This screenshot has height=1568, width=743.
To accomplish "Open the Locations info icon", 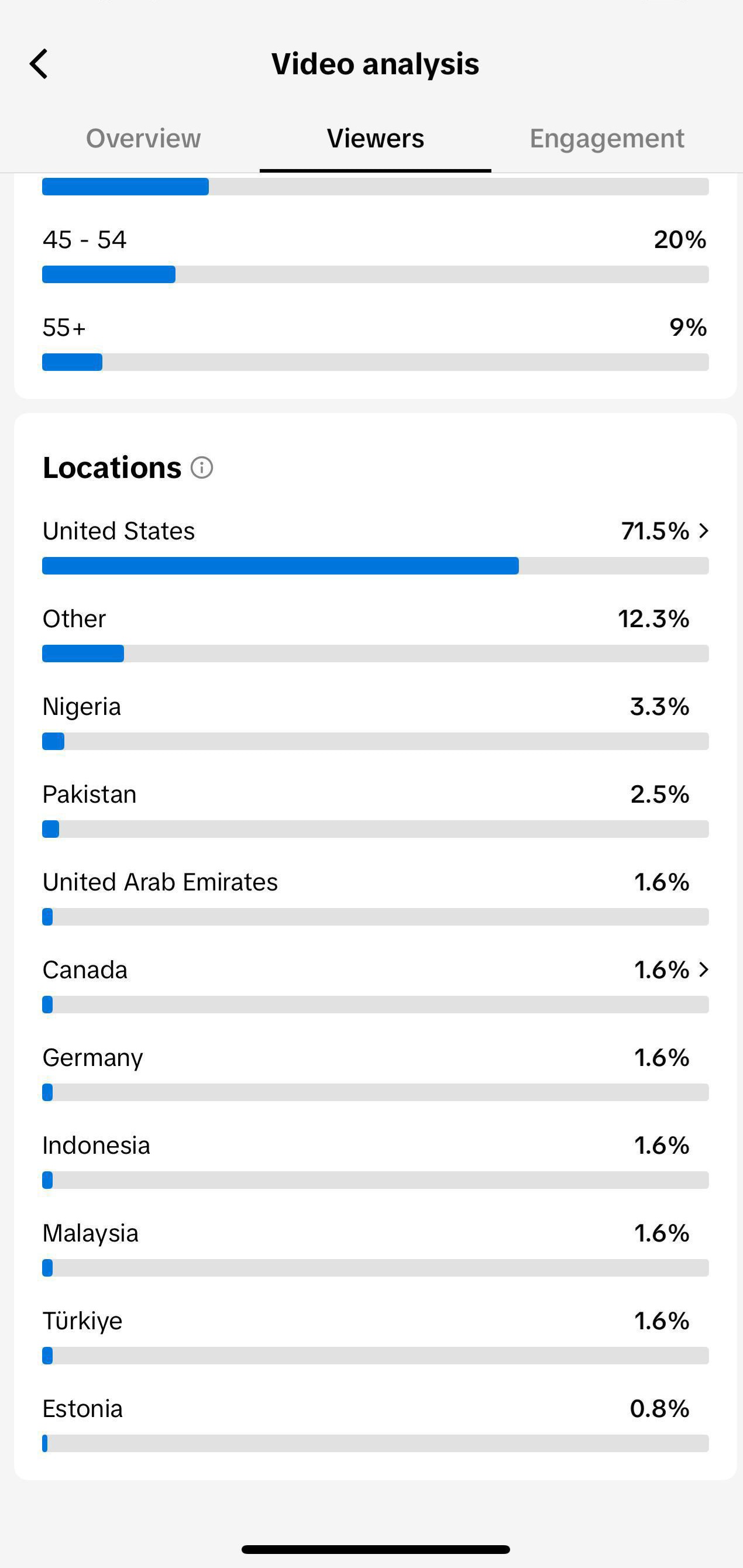I will point(202,467).
